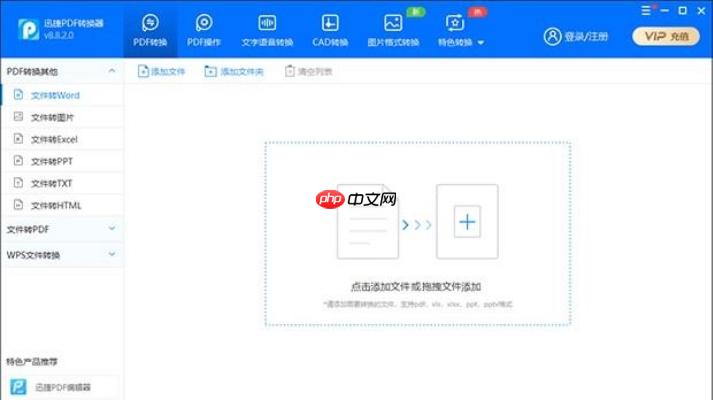Click 添加文件夹 toolbar button
The image size is (713, 400).
pos(234,71)
